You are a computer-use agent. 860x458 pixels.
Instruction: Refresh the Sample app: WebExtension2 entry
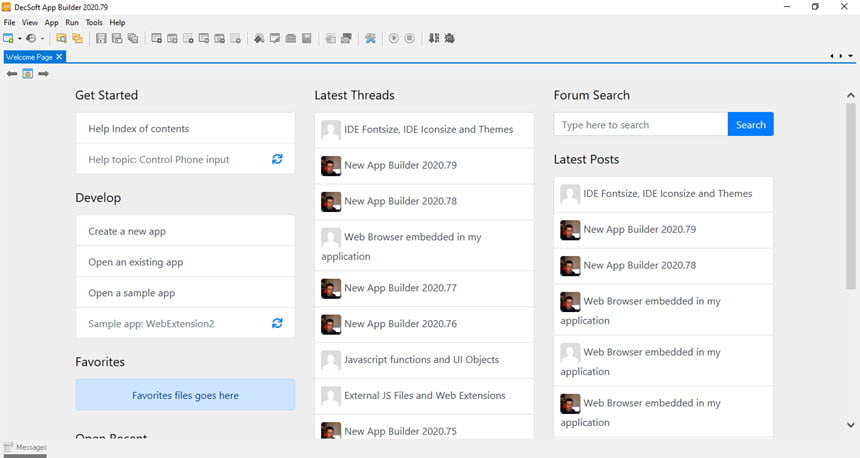277,323
